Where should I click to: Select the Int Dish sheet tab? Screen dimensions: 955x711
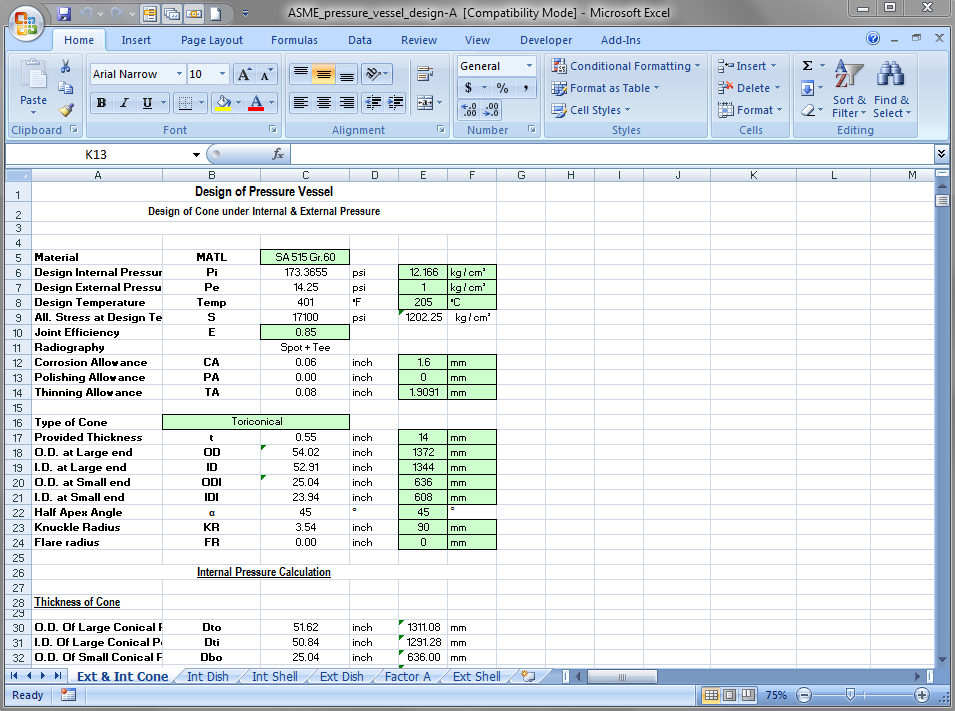click(206, 676)
